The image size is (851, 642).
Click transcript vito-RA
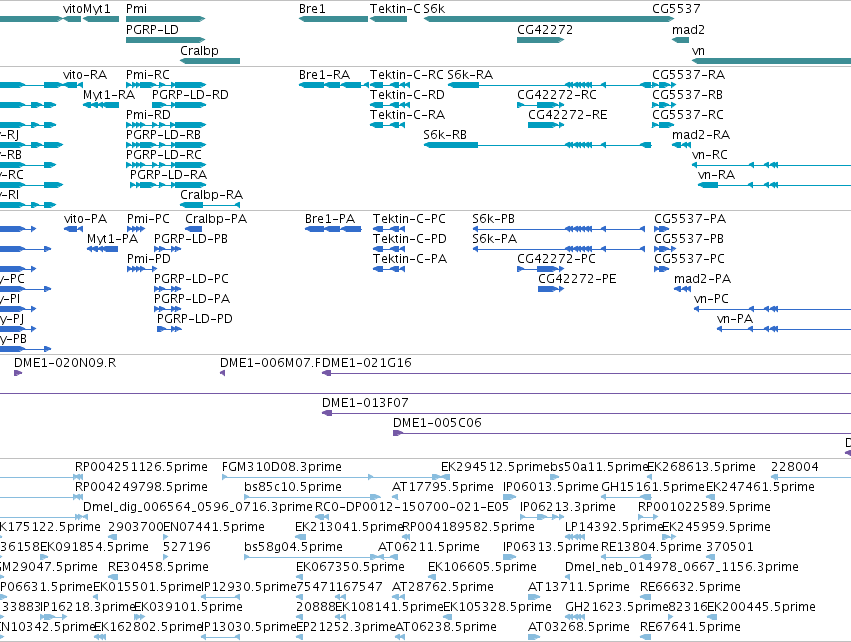tap(85, 74)
